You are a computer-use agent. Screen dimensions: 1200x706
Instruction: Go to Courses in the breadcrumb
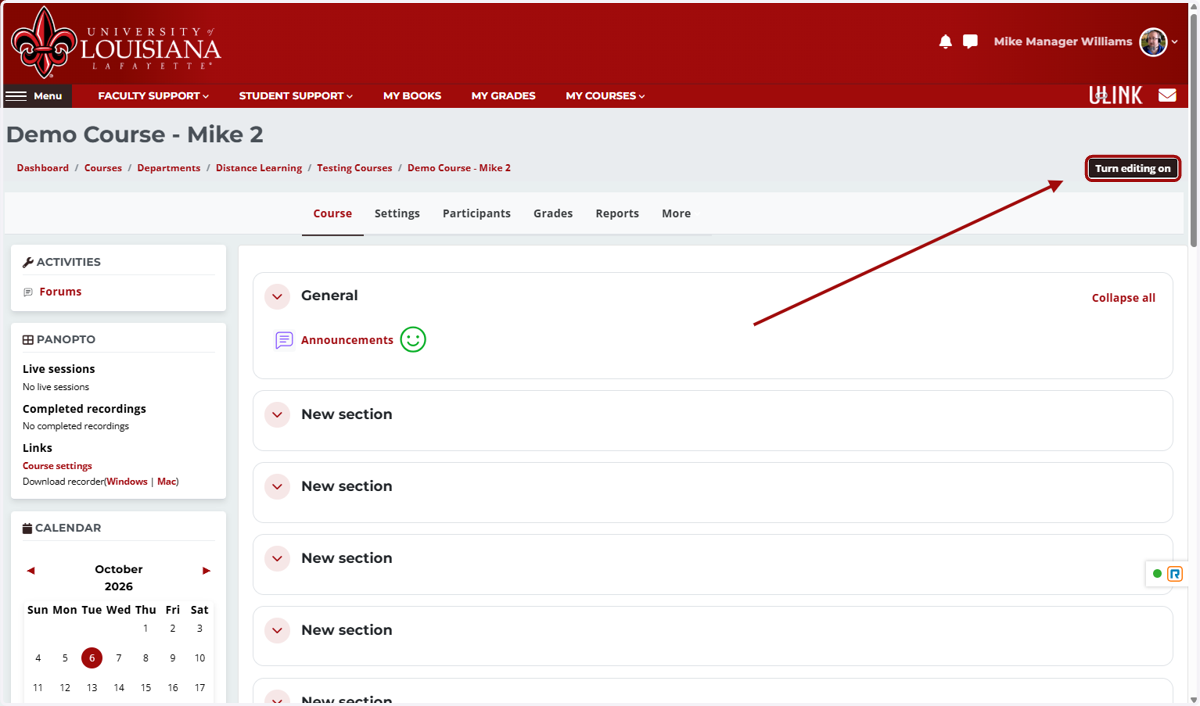click(103, 168)
